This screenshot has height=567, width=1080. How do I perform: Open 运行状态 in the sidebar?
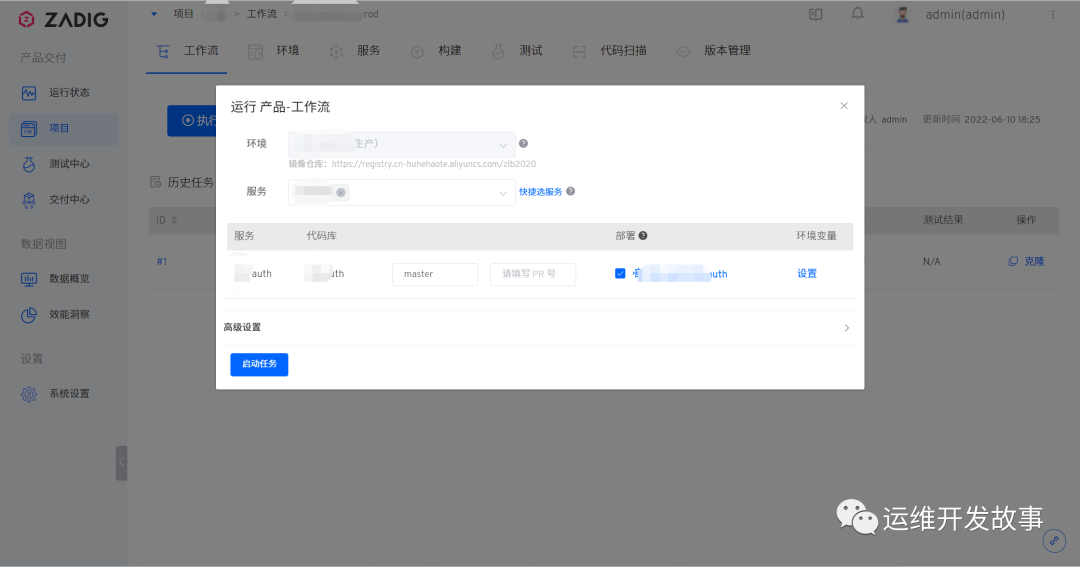point(68,93)
